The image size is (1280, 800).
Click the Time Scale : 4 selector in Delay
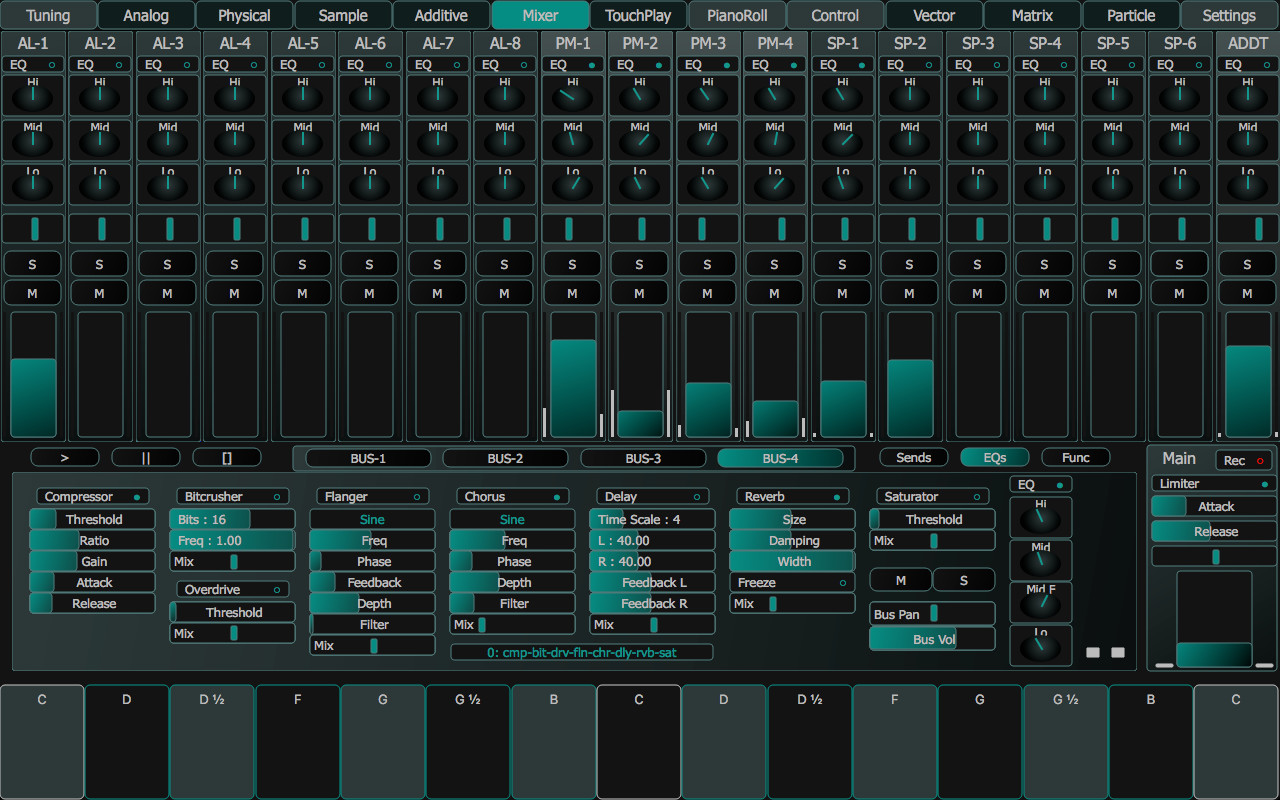click(x=652, y=519)
